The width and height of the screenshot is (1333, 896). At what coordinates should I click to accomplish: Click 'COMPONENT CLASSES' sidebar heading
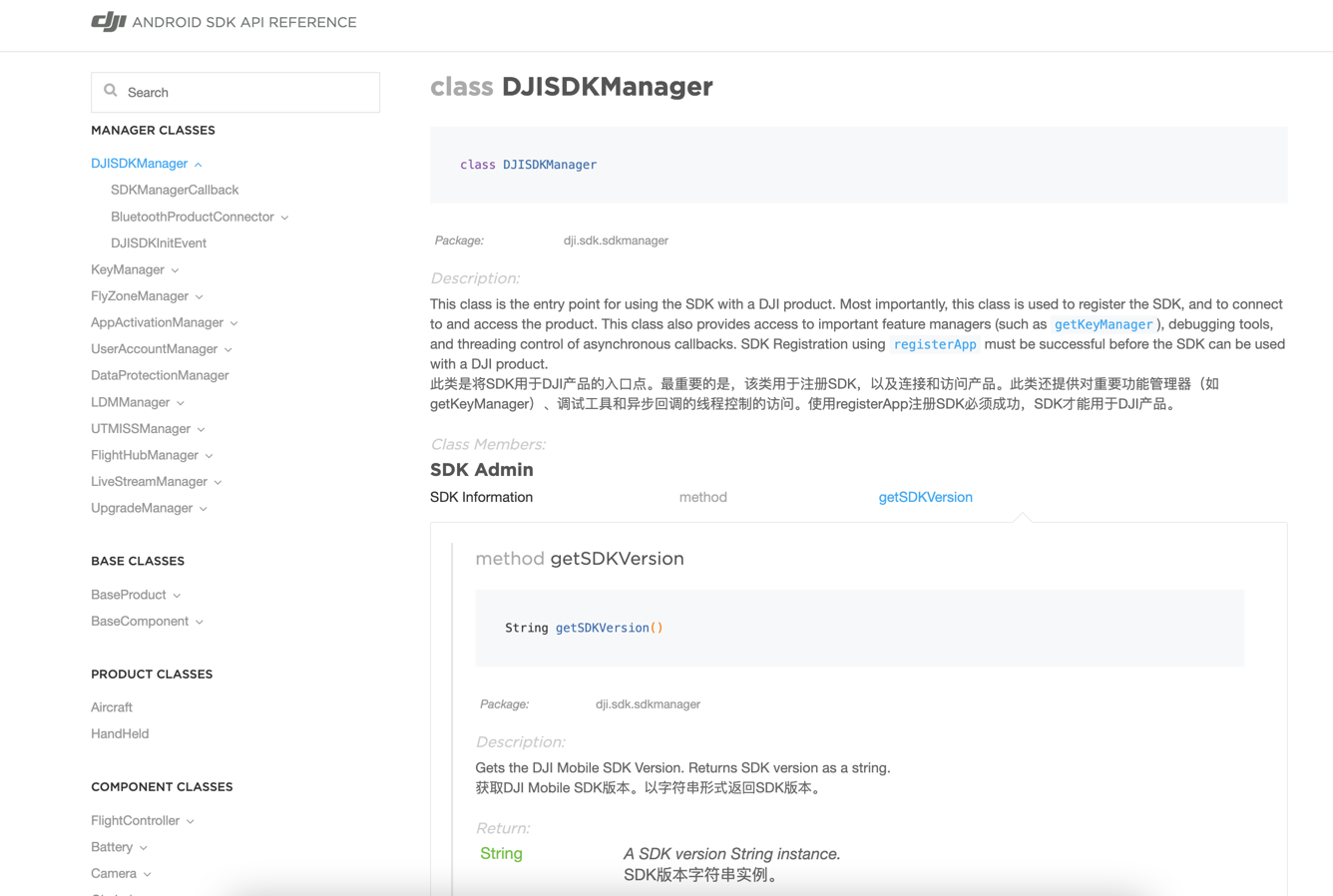[x=162, y=786]
